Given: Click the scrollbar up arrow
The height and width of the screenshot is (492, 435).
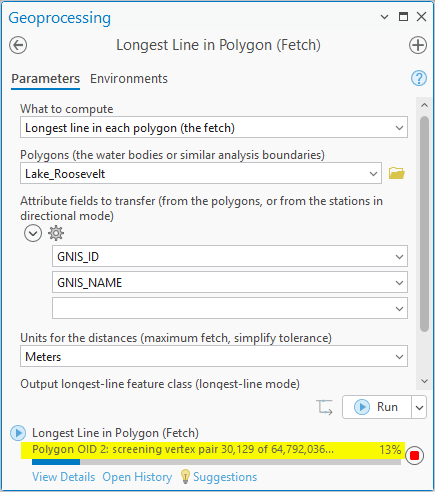Looking at the screenshot, I should 424,105.
